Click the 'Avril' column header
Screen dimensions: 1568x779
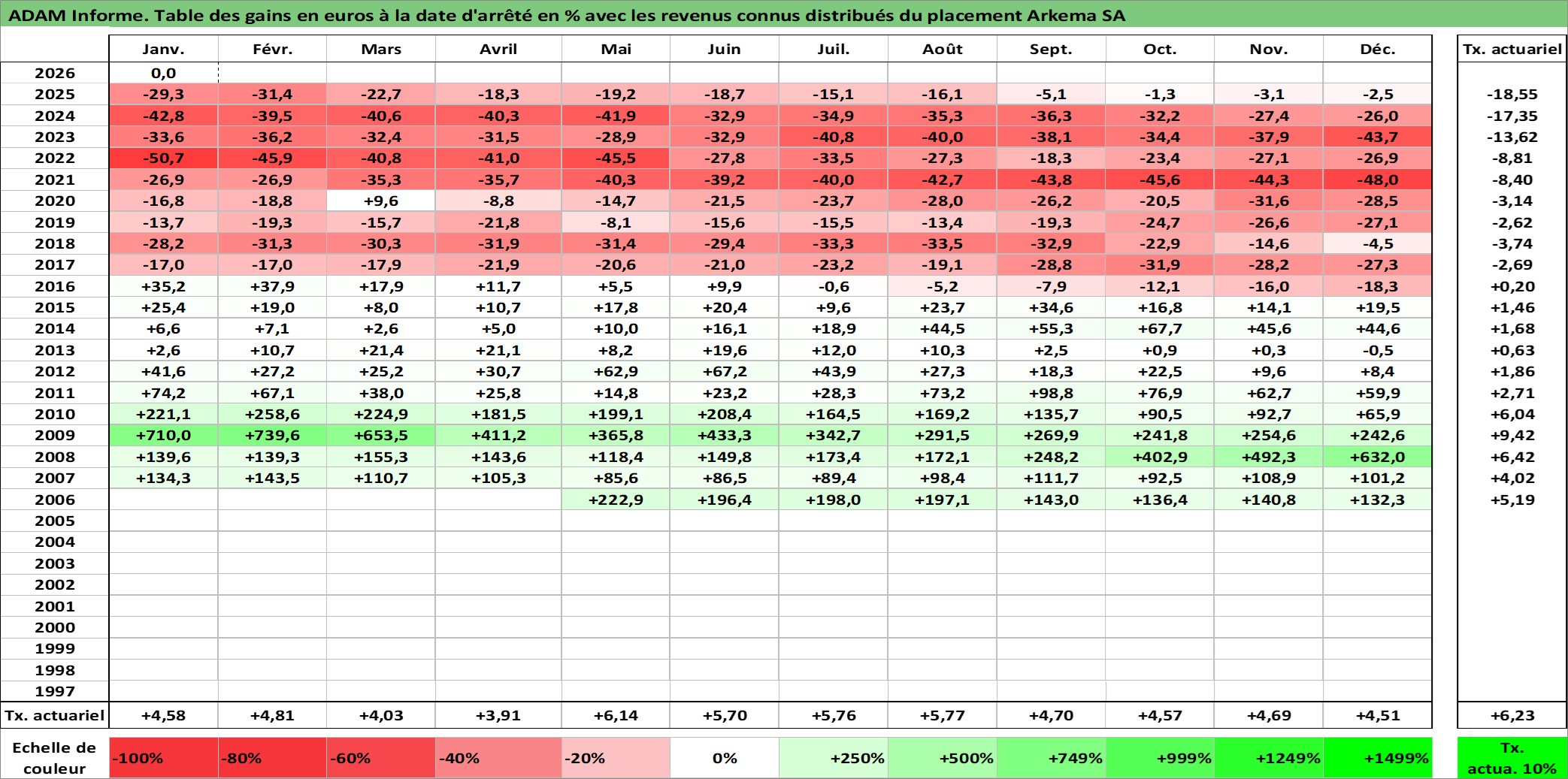(498, 49)
